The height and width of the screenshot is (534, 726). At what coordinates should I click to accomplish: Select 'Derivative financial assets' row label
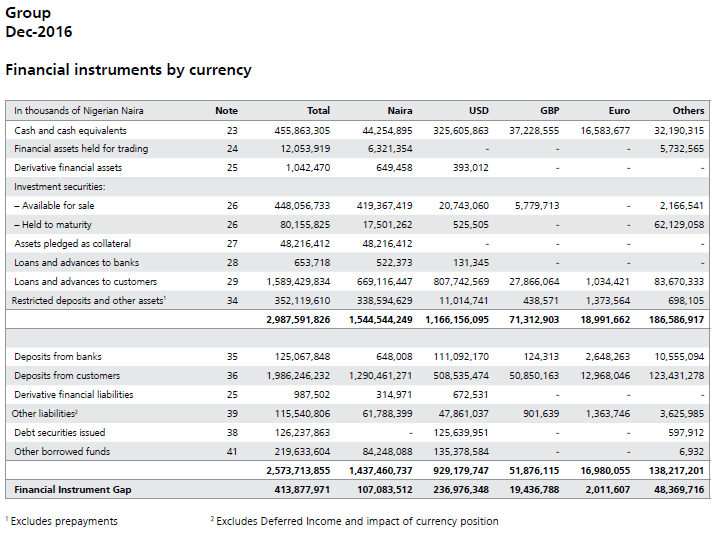coord(68,168)
